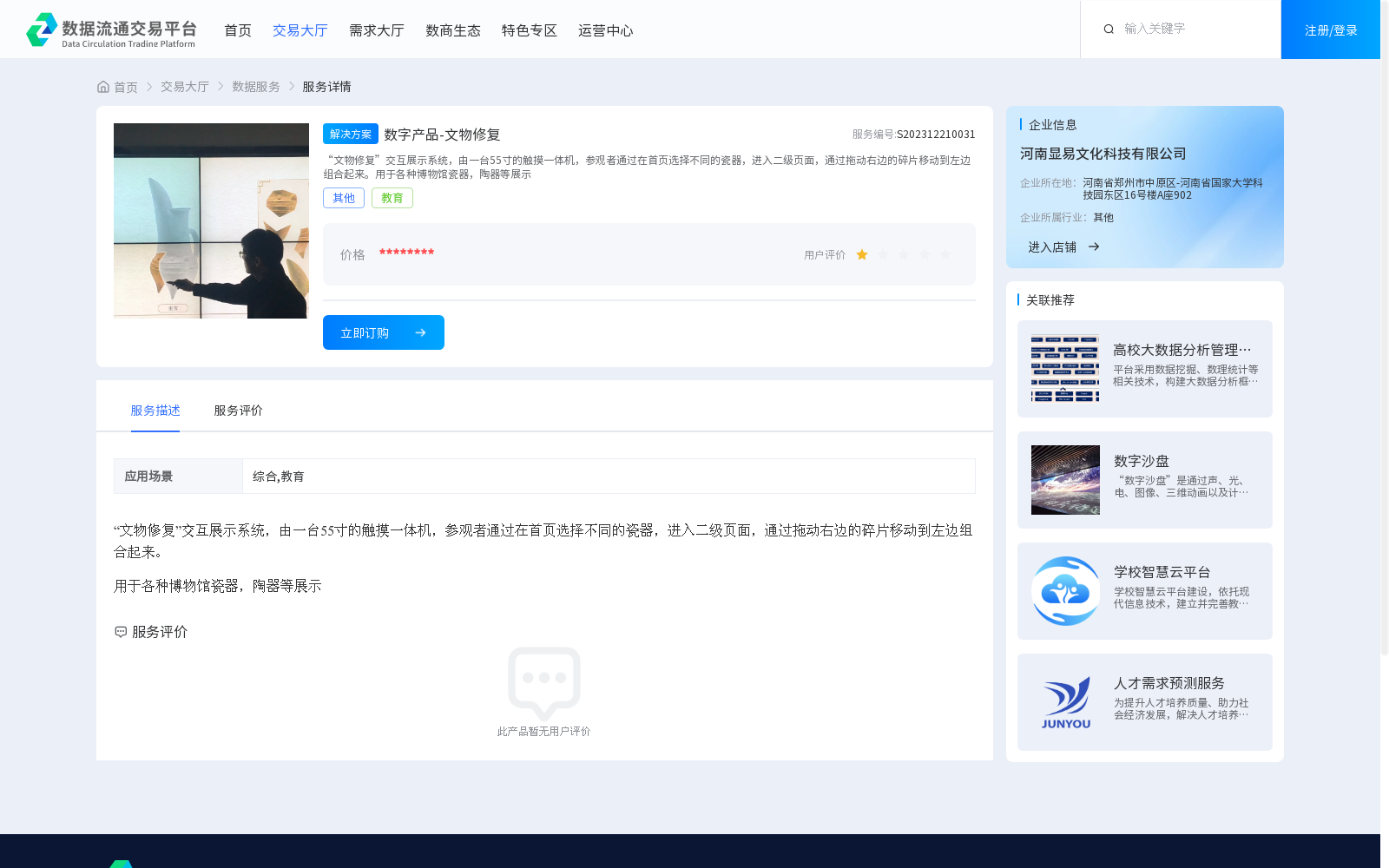Click the fifth rating star

coord(945,254)
